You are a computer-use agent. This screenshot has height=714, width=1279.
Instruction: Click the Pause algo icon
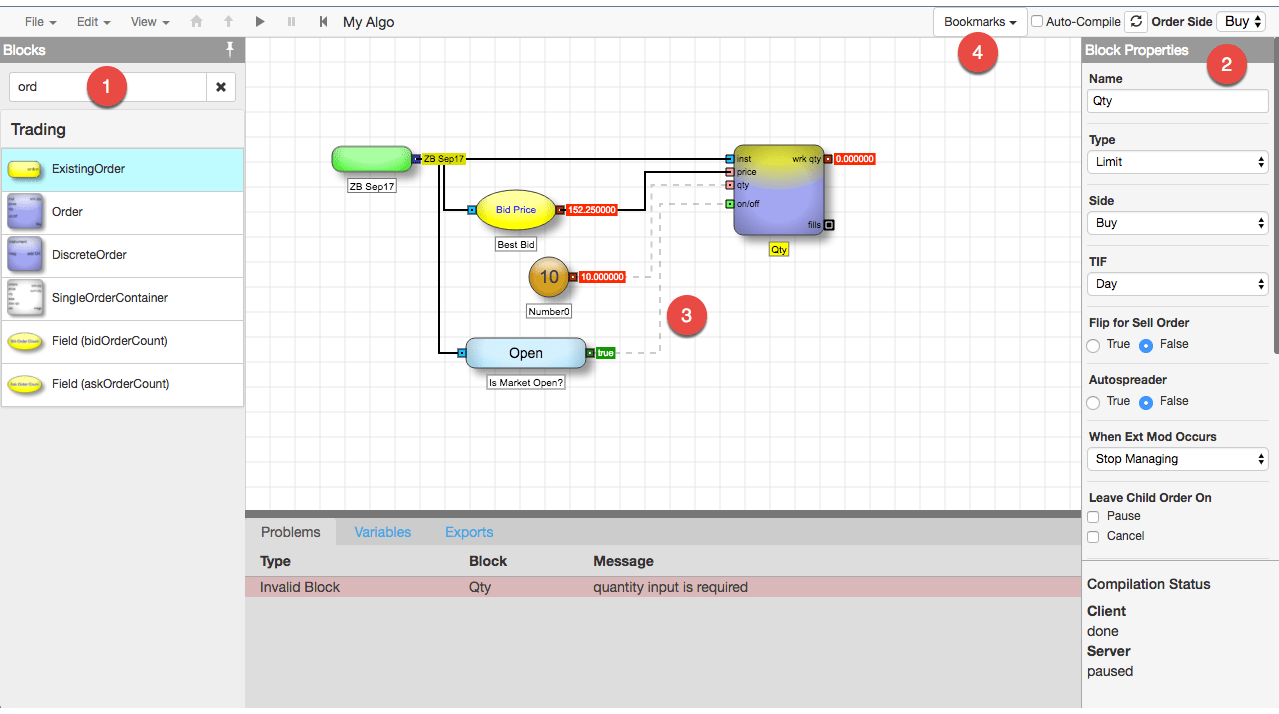(x=292, y=21)
